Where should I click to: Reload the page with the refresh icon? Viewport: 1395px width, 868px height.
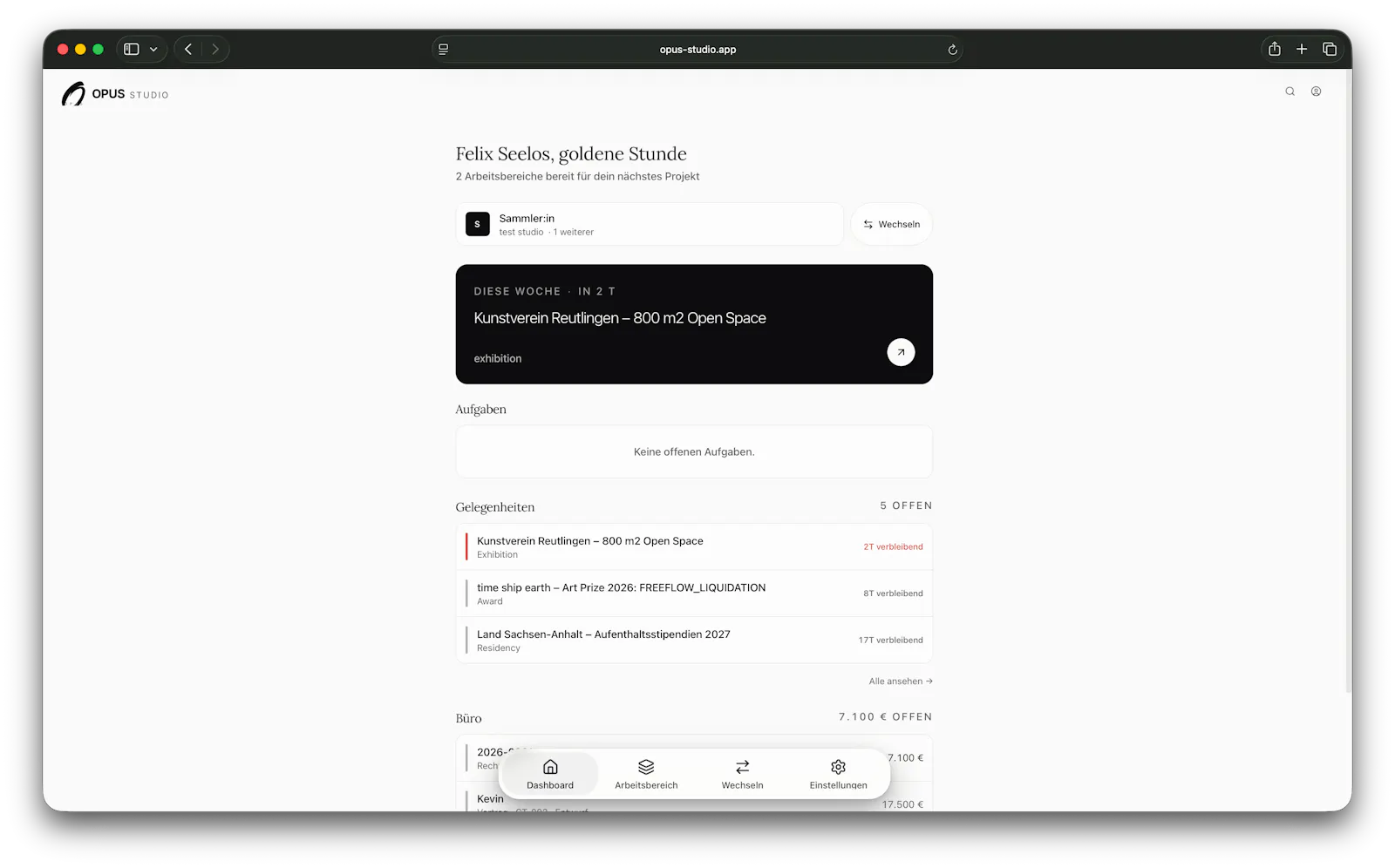coord(952,50)
